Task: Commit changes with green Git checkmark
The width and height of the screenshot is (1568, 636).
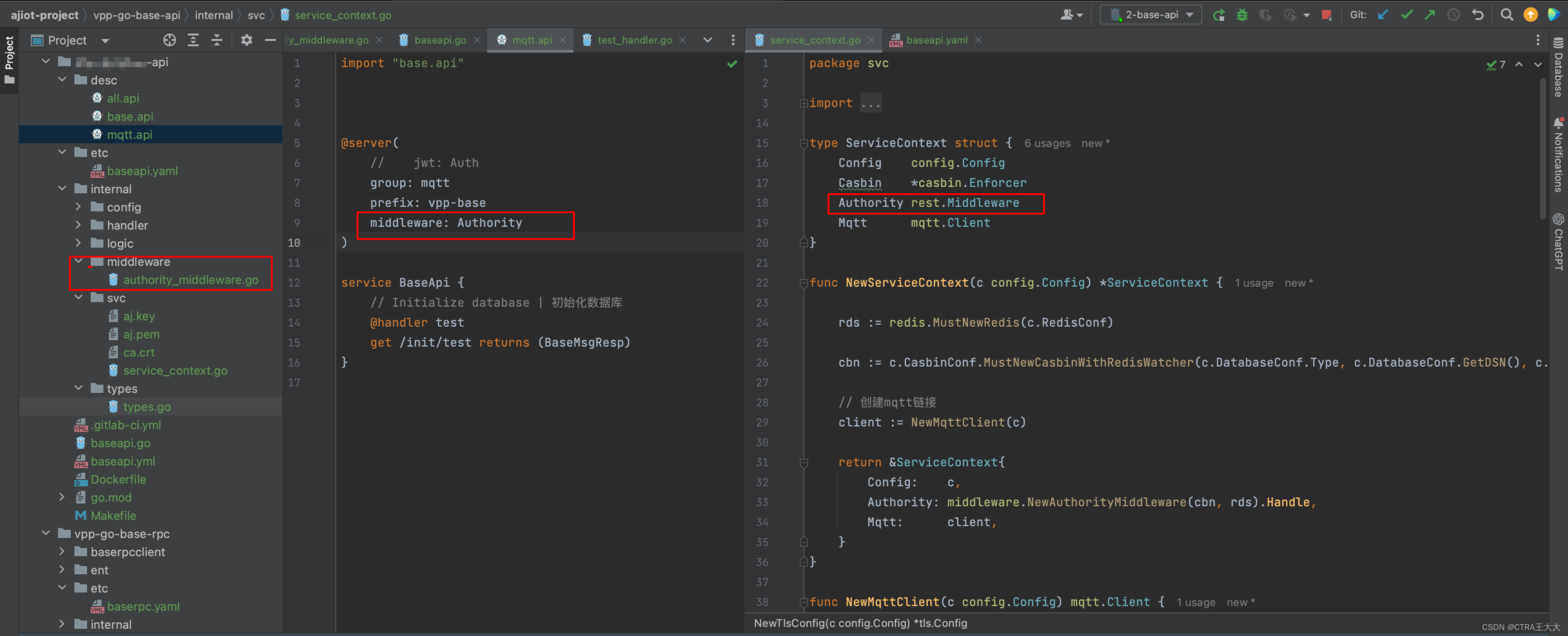Action: [1406, 15]
